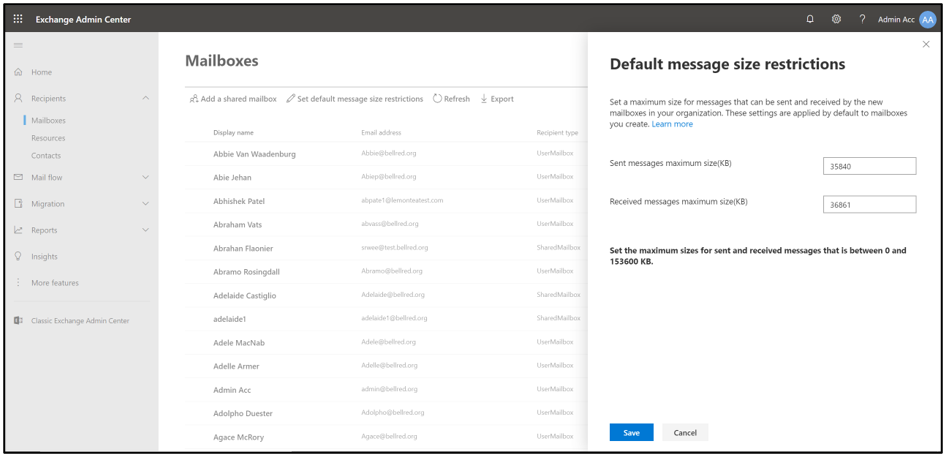
Task: Click the Exchange Admin Center header title
Action: (83, 19)
